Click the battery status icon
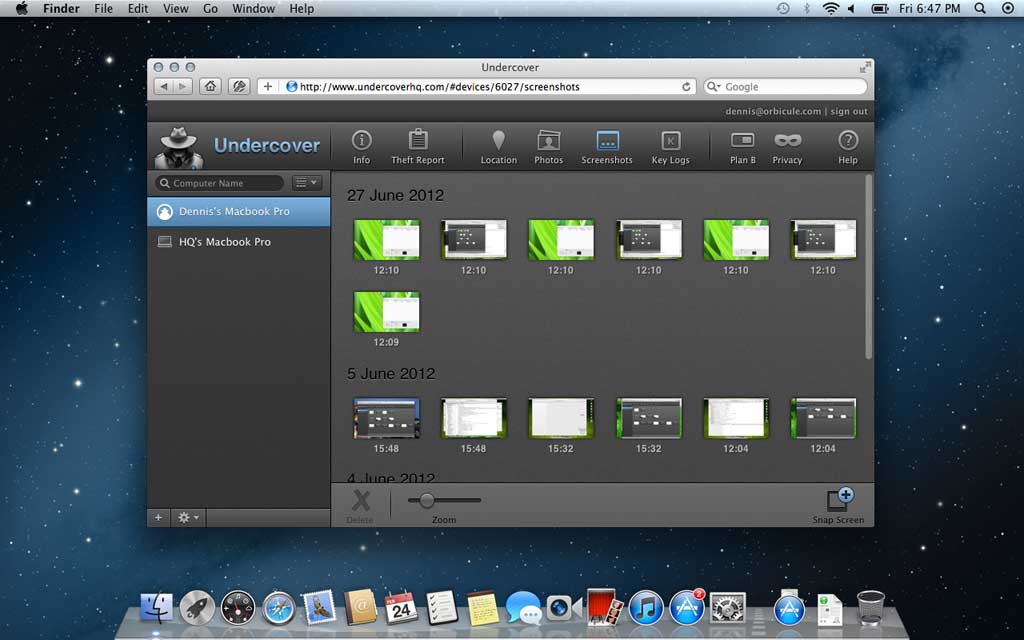1024x640 pixels. pos(880,8)
